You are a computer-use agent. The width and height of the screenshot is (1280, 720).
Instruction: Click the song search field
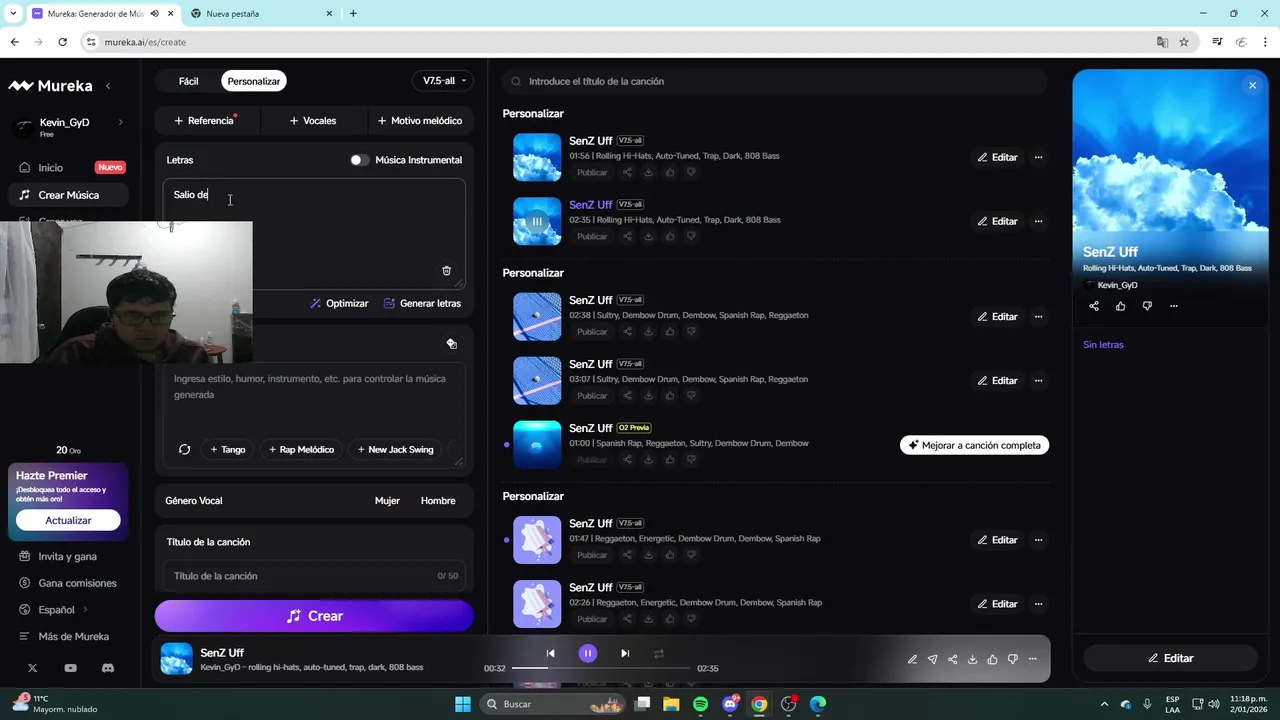click(775, 81)
